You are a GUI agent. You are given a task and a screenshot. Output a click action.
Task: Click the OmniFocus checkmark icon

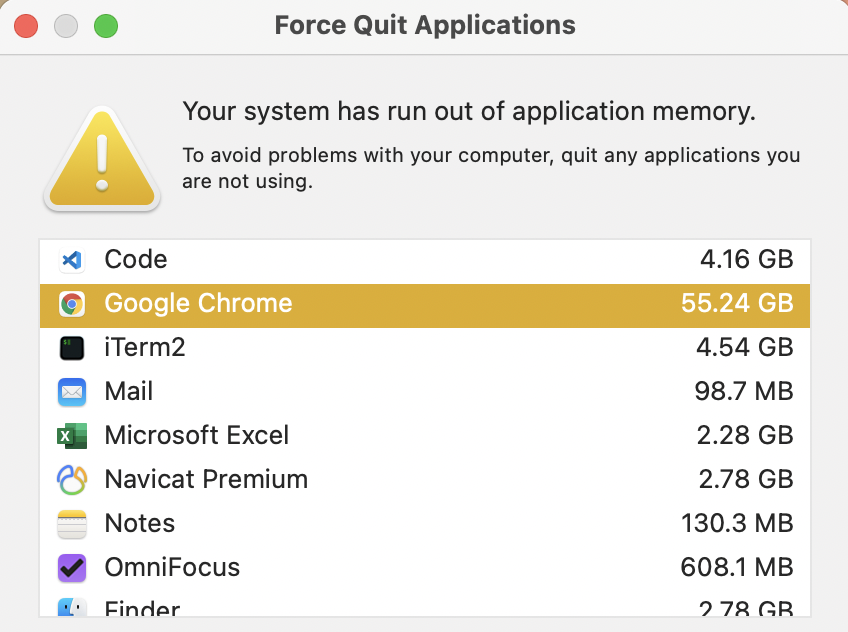(72, 568)
